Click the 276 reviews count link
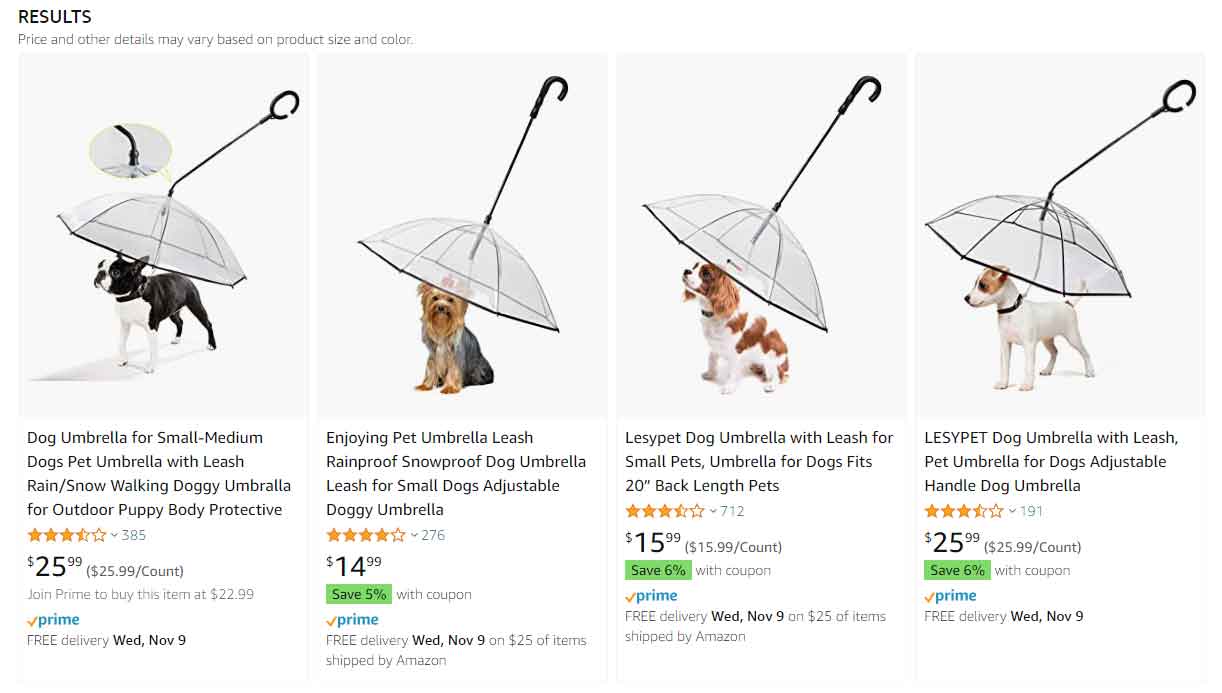The height and width of the screenshot is (693, 1222). [x=433, y=535]
